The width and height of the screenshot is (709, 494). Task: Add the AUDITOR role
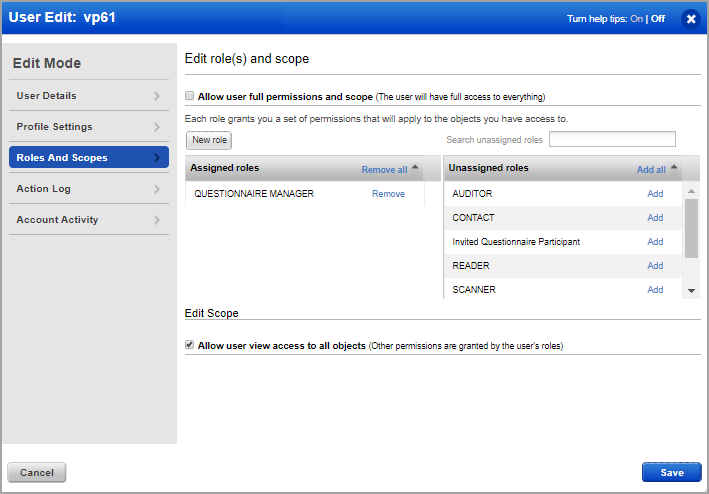click(x=655, y=194)
